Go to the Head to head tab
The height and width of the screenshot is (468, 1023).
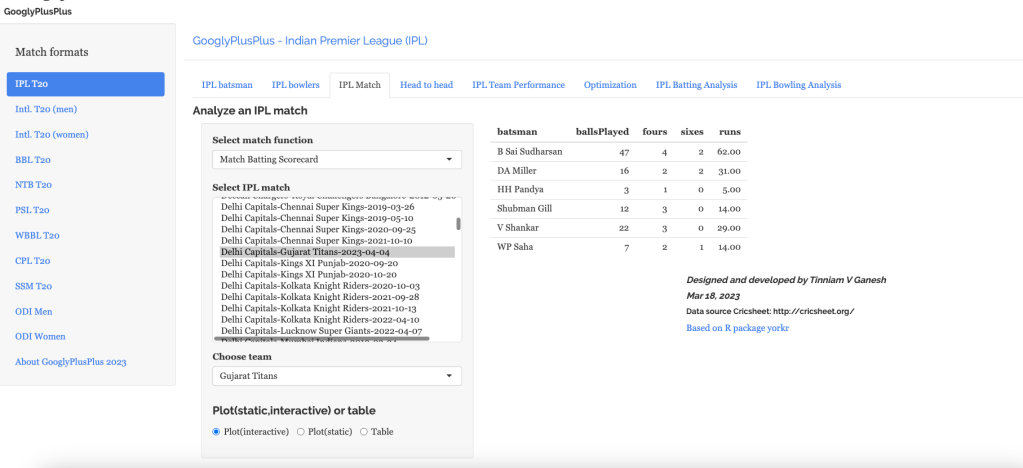[x=426, y=85]
